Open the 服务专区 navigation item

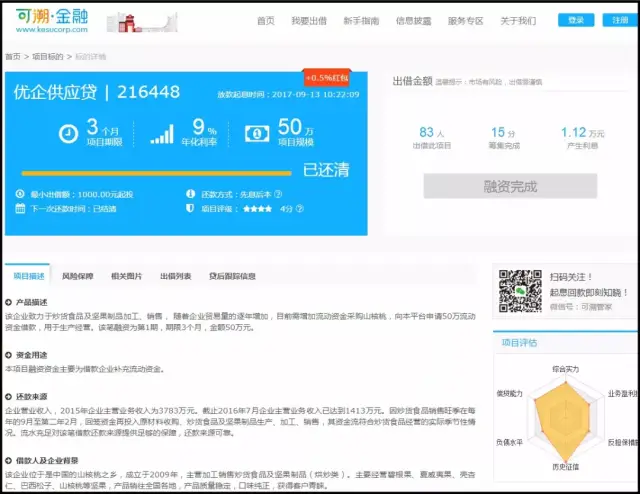(x=465, y=20)
